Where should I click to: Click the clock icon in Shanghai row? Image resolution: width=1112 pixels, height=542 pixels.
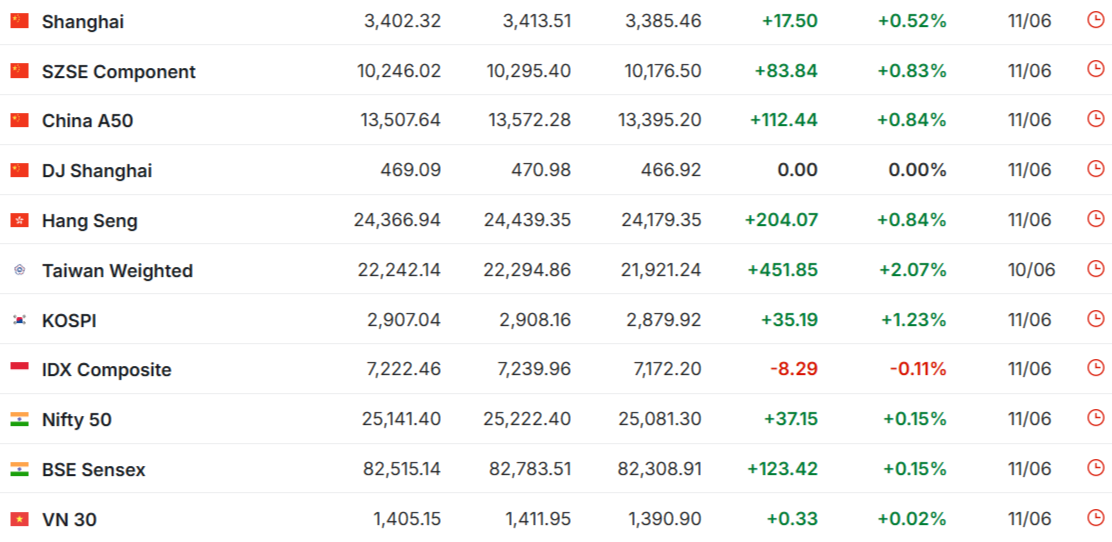1095,20
